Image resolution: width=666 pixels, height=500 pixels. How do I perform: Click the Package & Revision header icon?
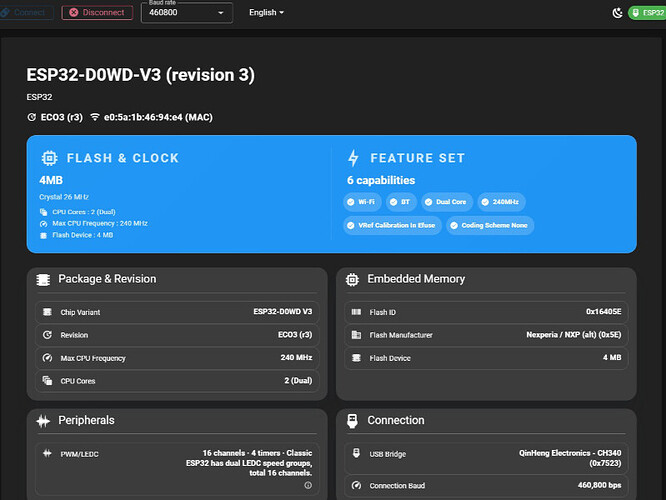tap(43, 279)
